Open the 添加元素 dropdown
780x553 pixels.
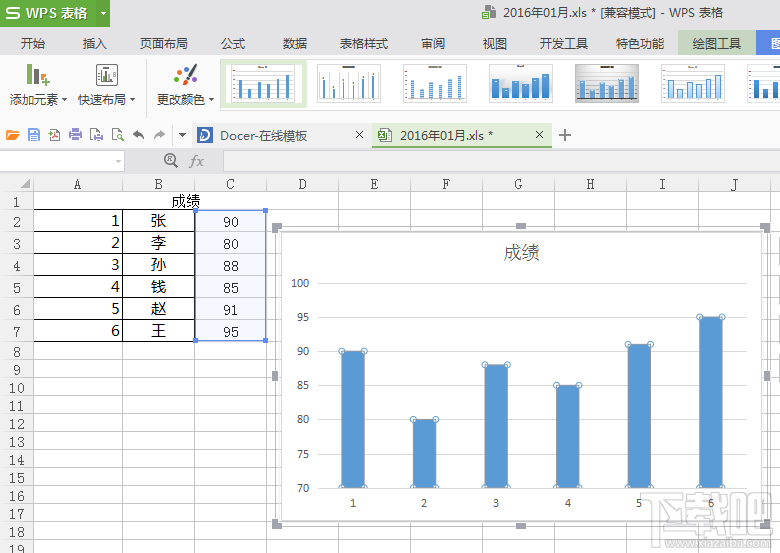coord(38,100)
